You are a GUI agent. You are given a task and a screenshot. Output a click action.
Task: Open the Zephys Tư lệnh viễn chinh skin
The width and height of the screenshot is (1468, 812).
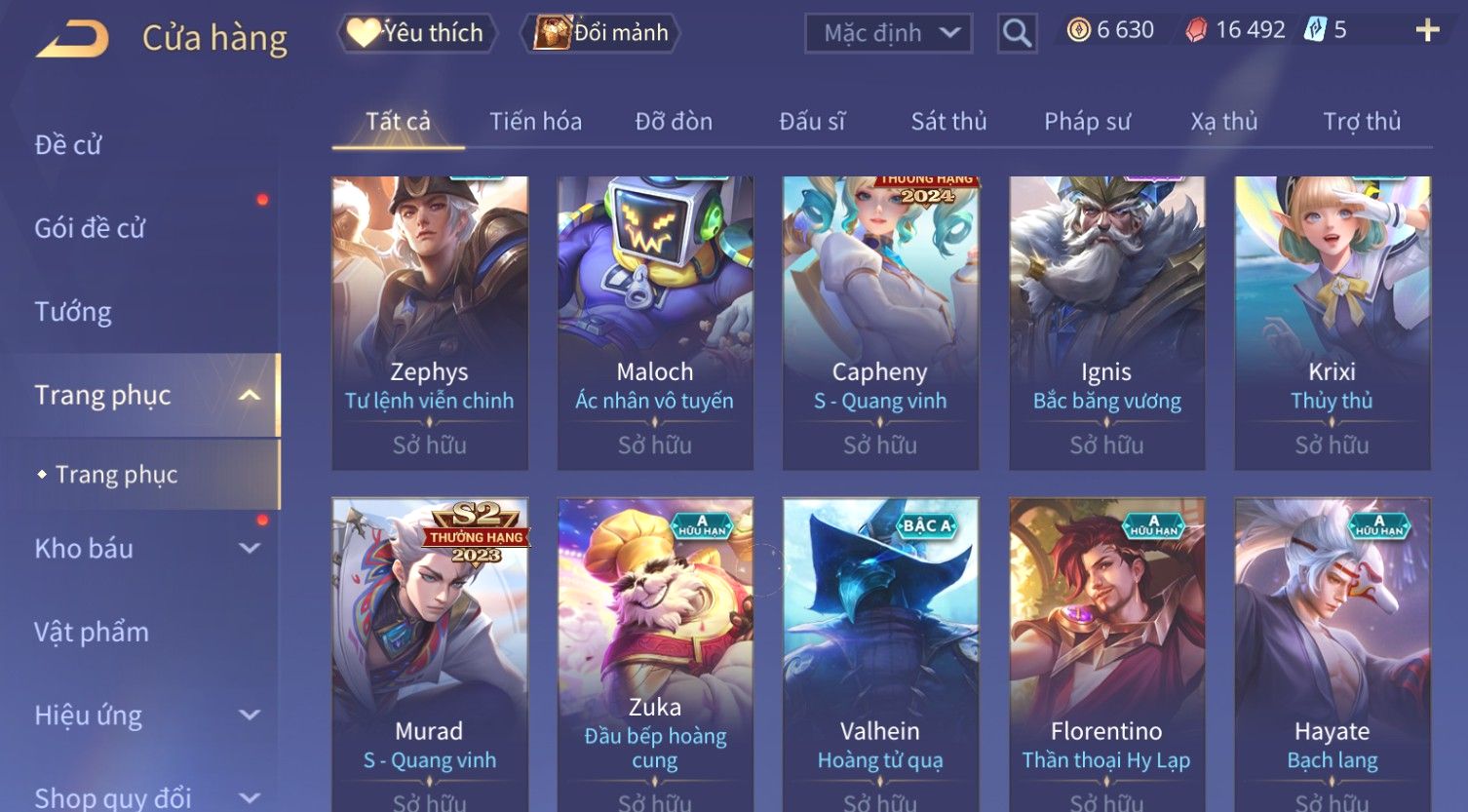pos(430,324)
